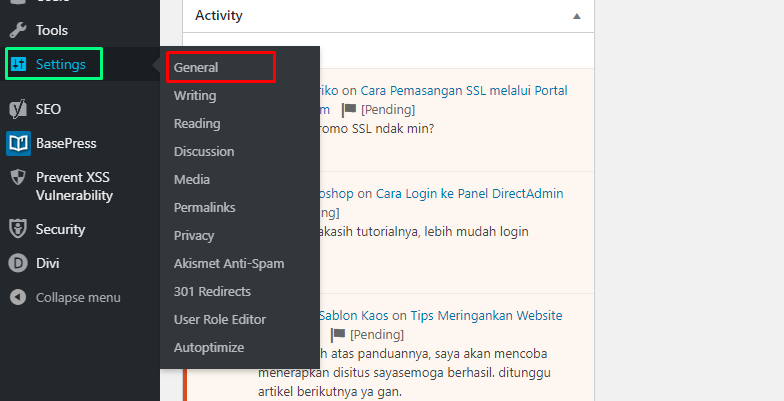Click the Settings sliders icon
The height and width of the screenshot is (401, 784).
[x=17, y=66]
